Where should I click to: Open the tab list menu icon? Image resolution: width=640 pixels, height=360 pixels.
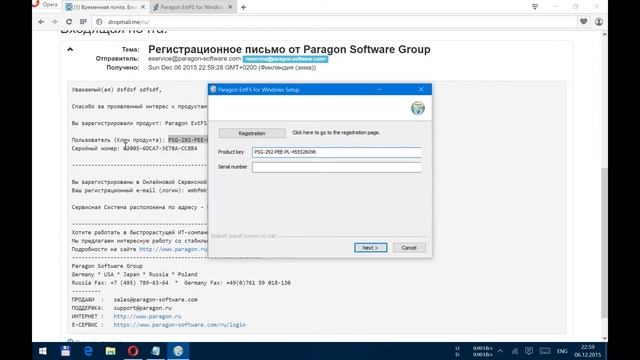(535, 7)
